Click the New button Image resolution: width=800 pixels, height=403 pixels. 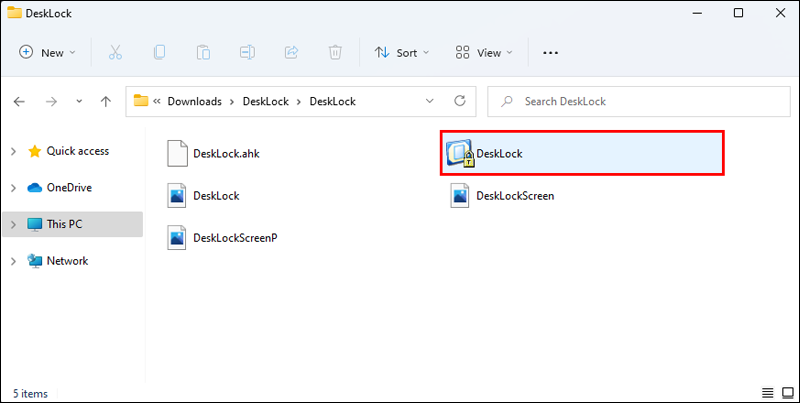point(46,52)
